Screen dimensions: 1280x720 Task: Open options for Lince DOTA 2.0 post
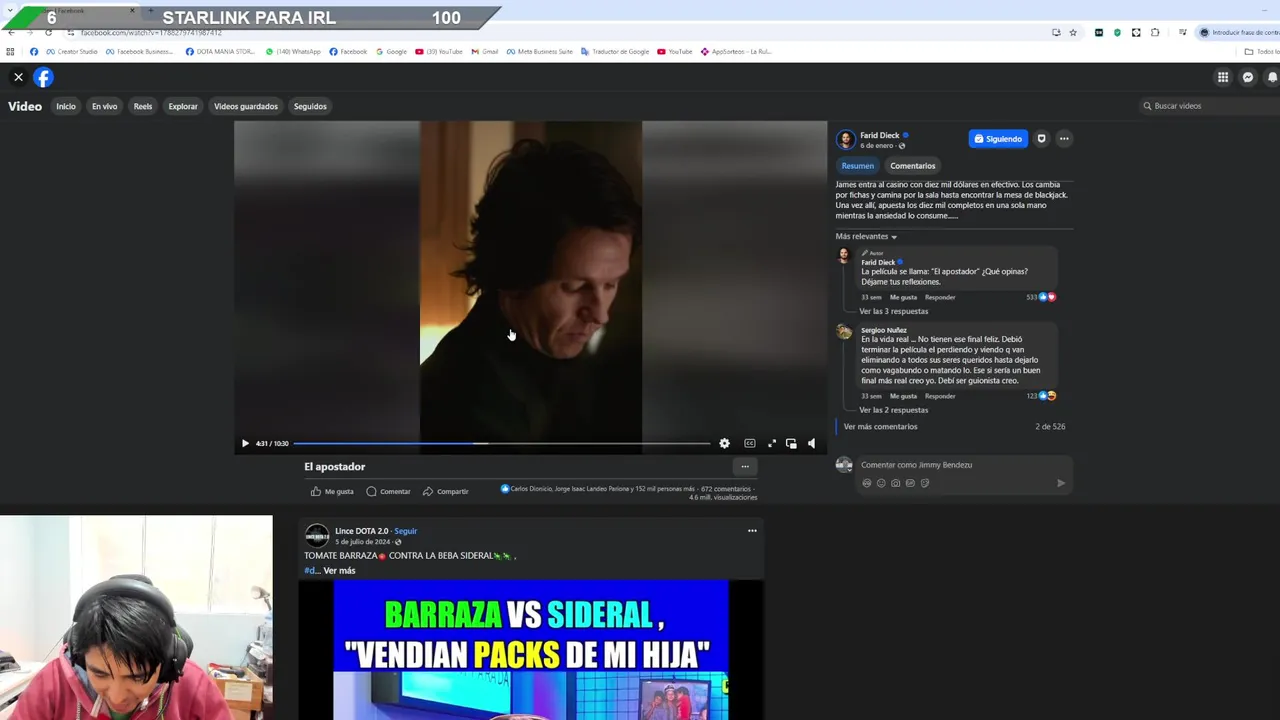[752, 531]
